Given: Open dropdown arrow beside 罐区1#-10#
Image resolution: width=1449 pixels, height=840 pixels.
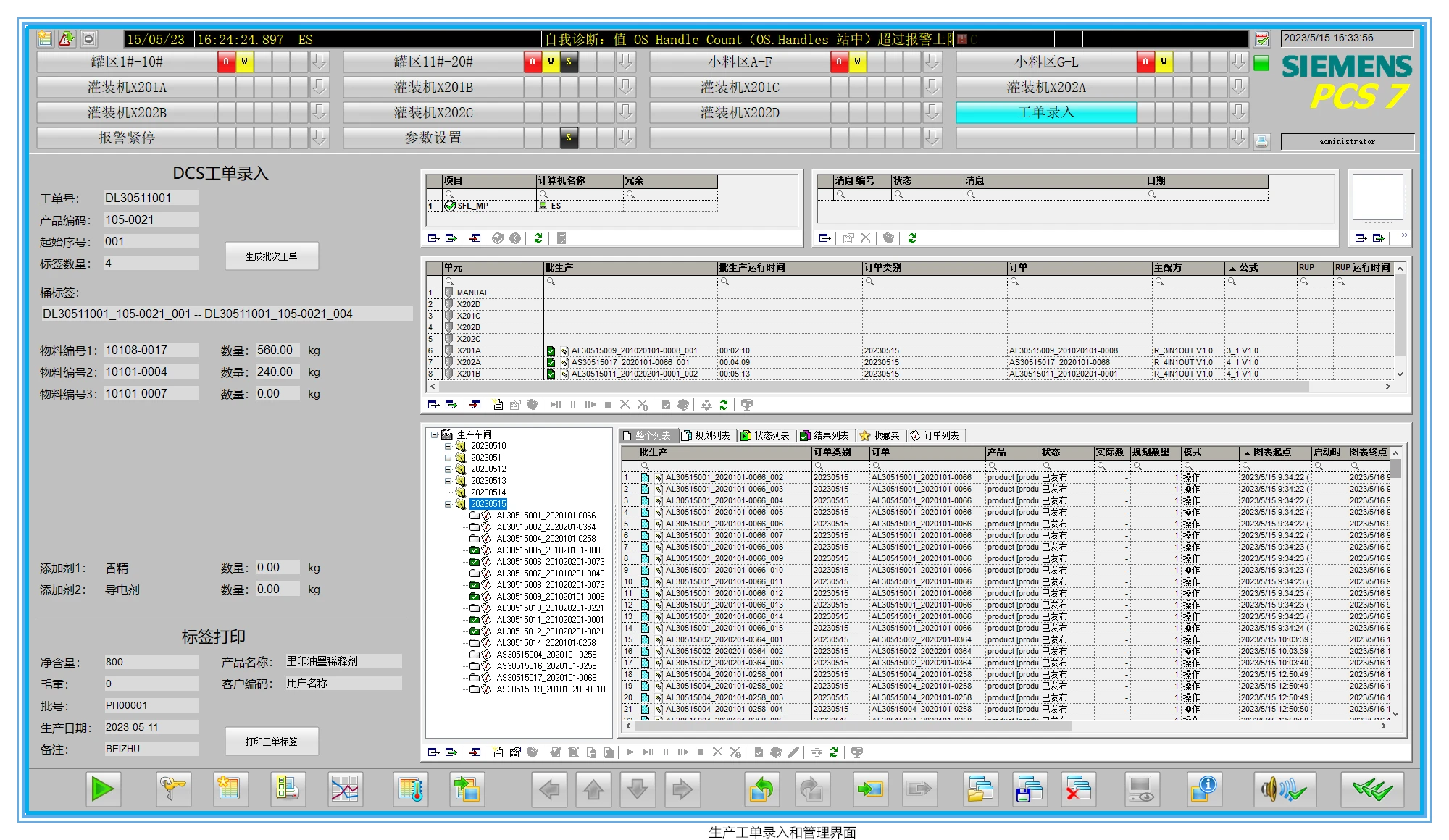Looking at the screenshot, I should click(320, 62).
